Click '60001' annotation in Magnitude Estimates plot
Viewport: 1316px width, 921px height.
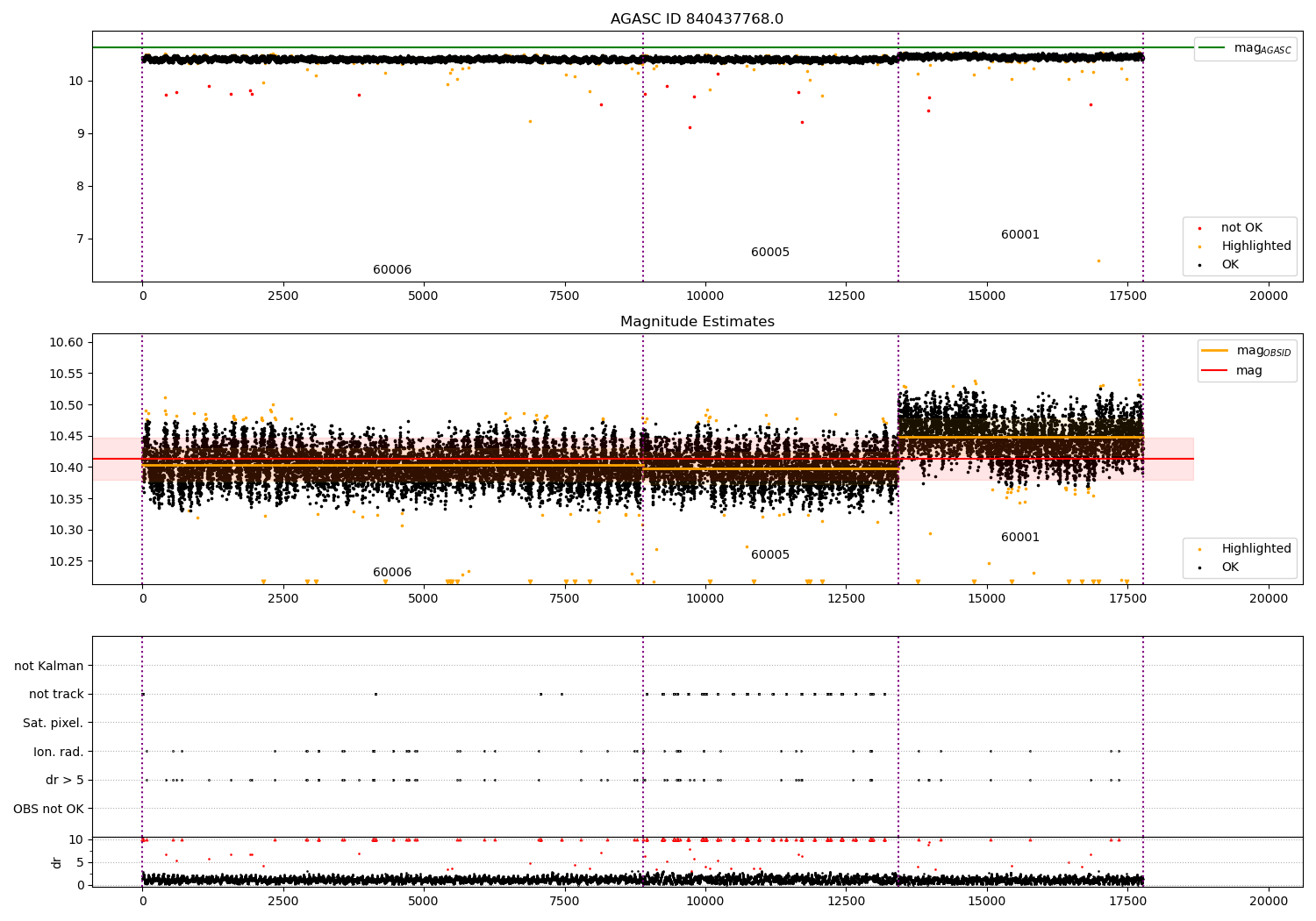coord(1020,538)
